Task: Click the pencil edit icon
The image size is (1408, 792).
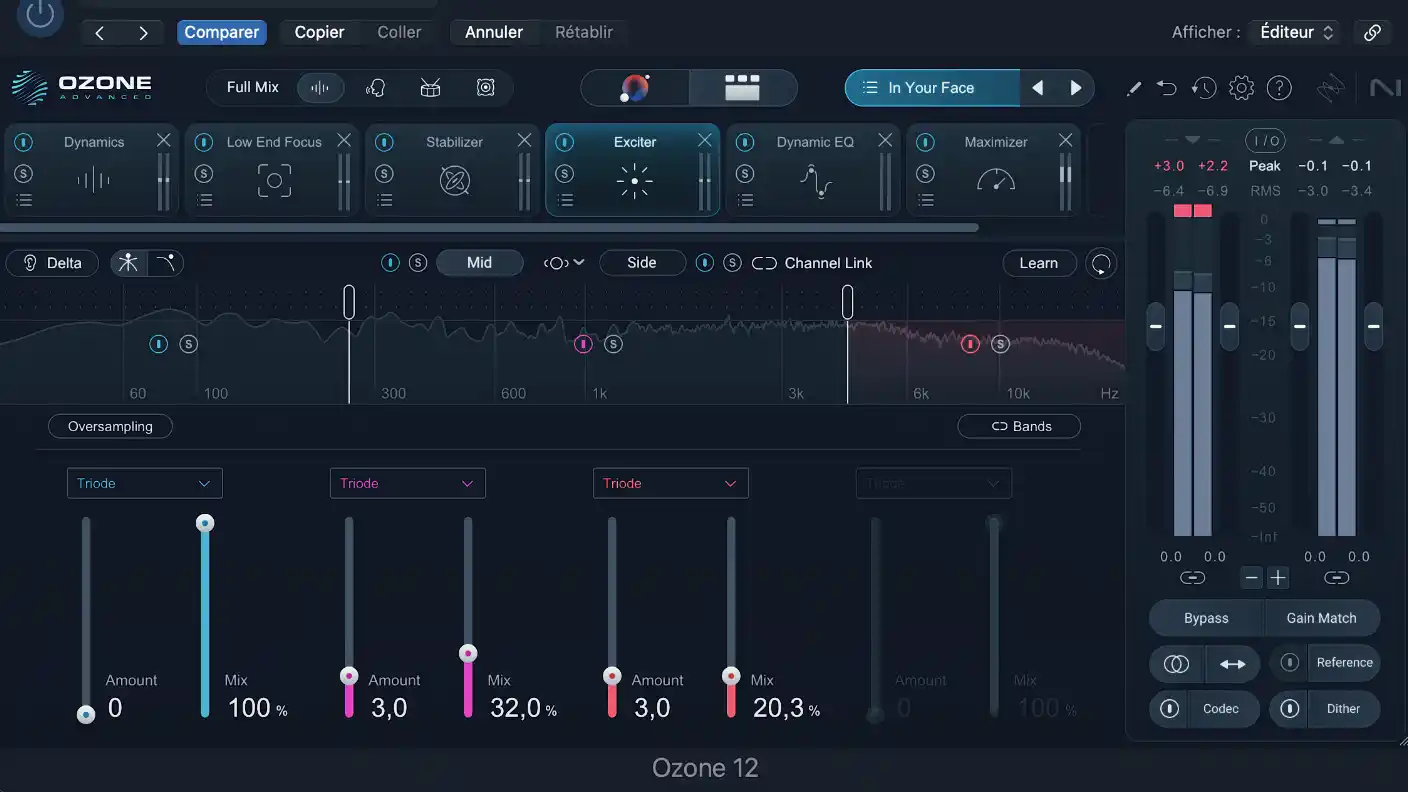Action: click(1133, 88)
